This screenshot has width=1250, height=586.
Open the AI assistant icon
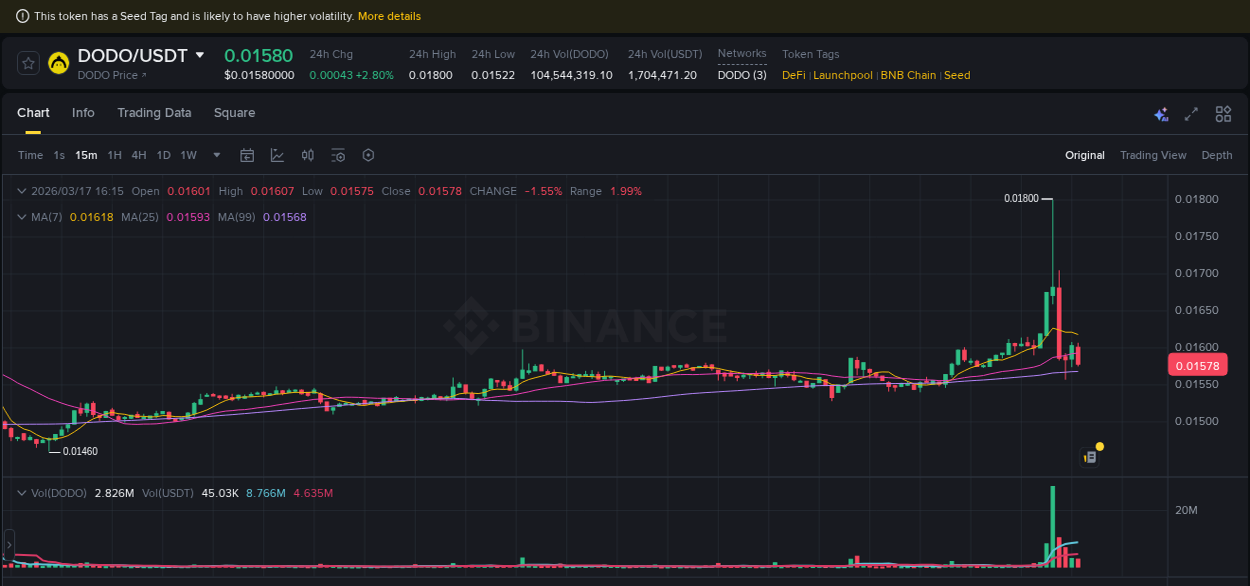(1161, 114)
